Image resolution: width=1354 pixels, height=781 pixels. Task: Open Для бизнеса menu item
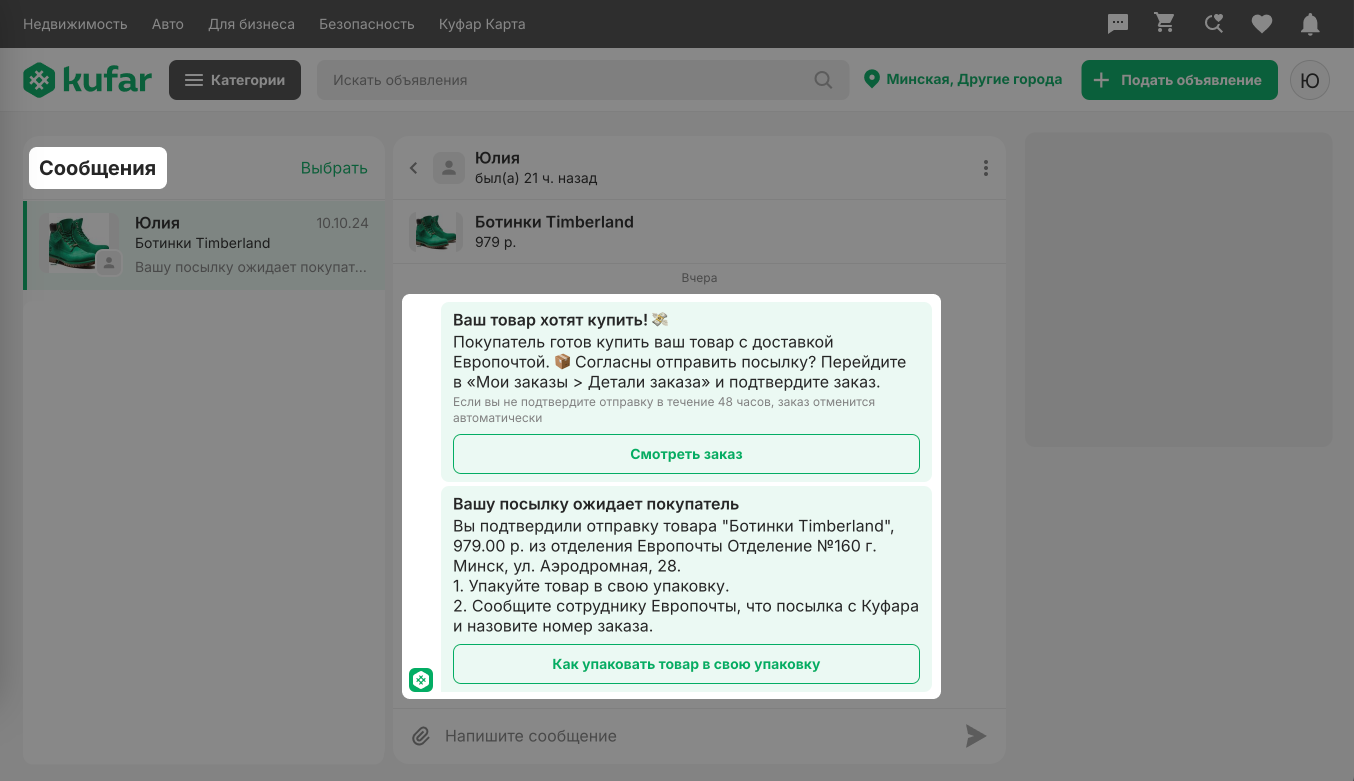[251, 24]
